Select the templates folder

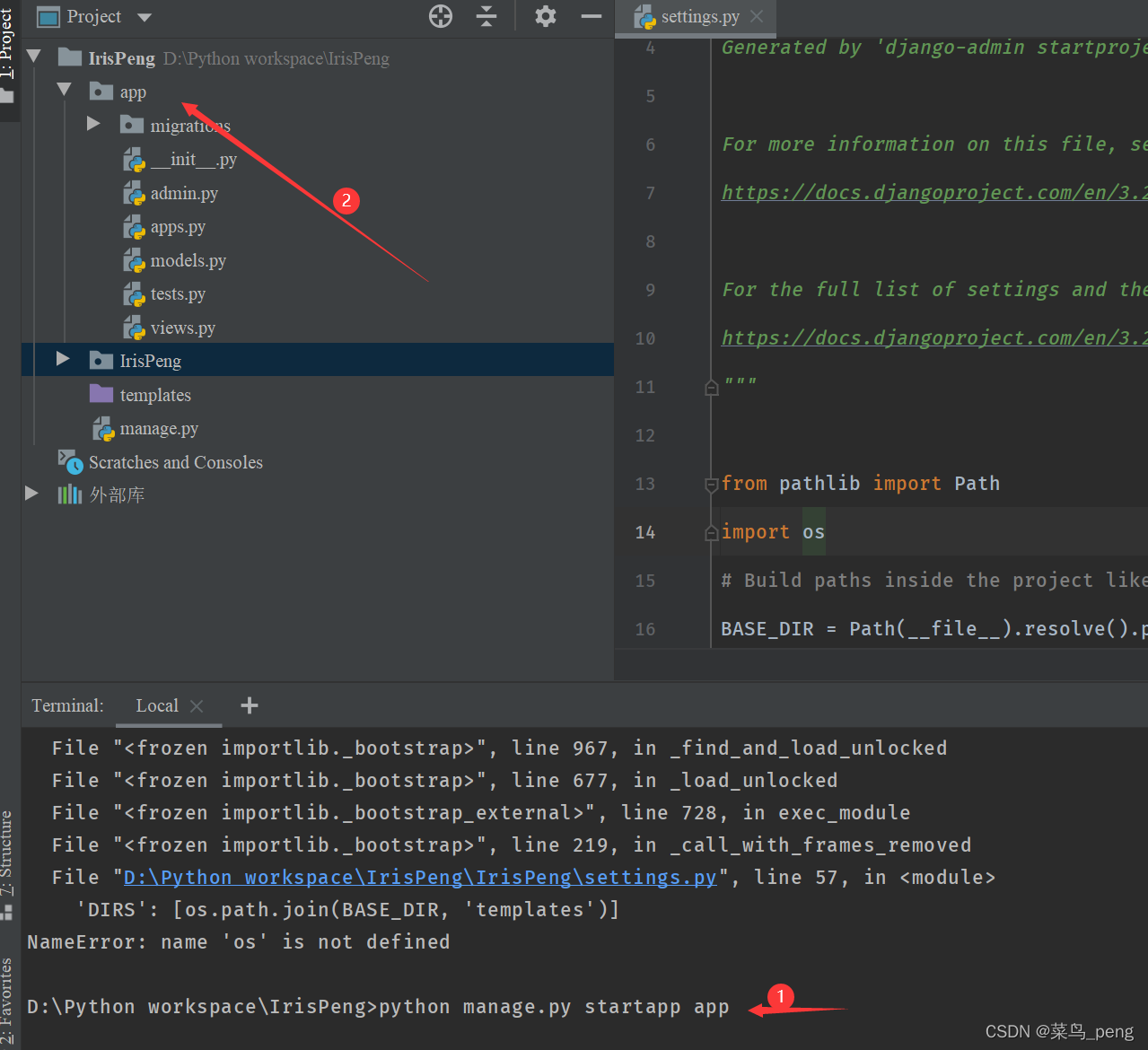click(x=155, y=395)
